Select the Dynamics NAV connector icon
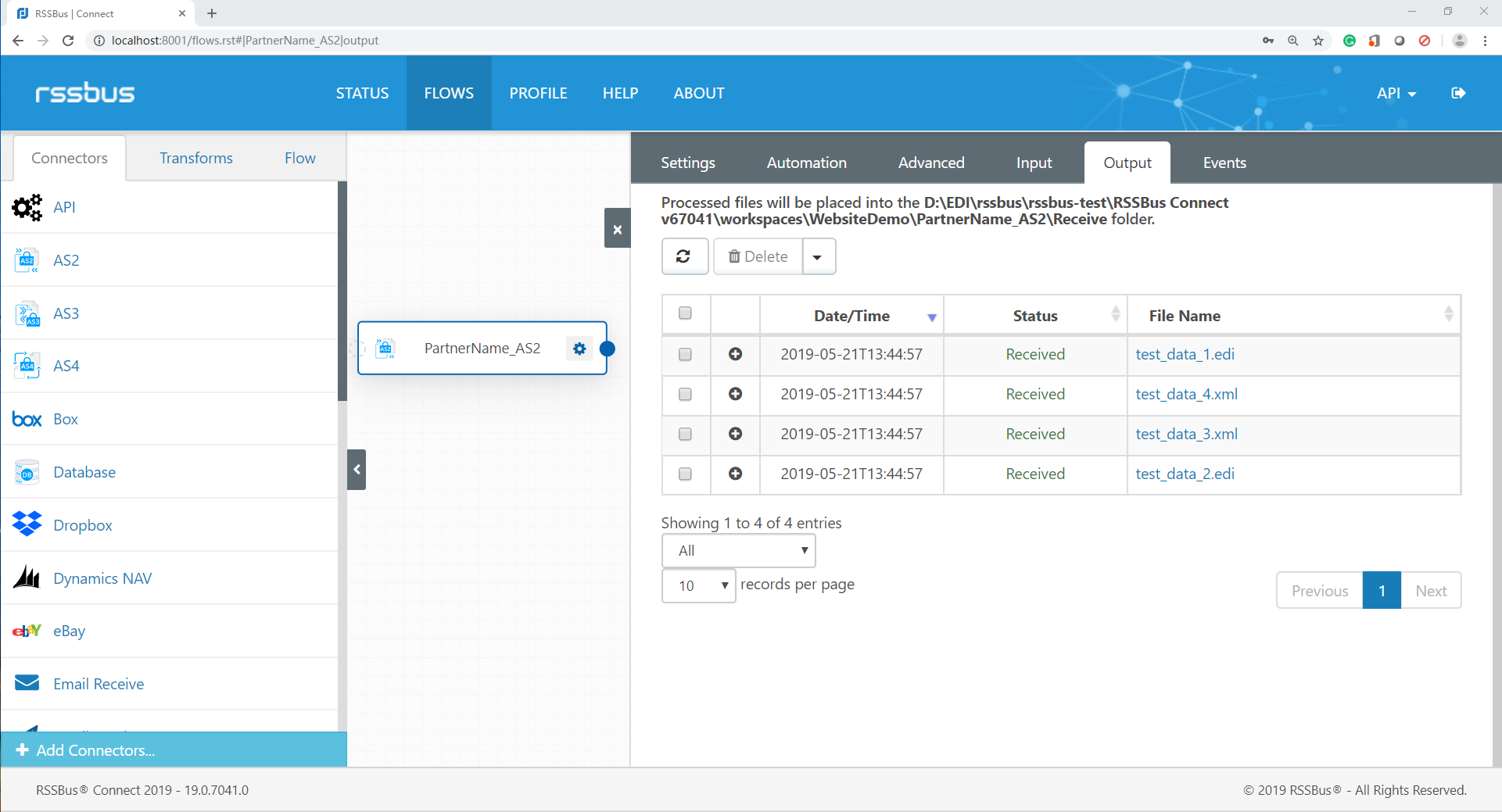1502x812 pixels. pyautogui.click(x=27, y=578)
